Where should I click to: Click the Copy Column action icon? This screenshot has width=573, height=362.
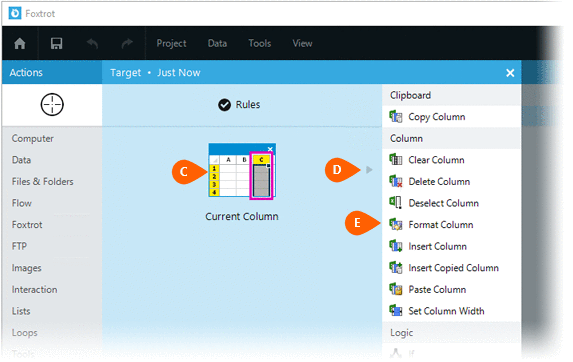[396, 117]
